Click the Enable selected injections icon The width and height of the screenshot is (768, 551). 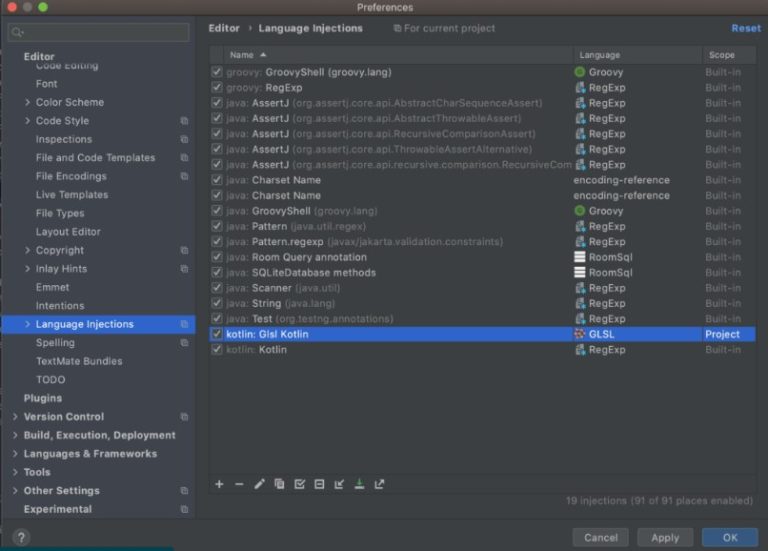click(299, 484)
